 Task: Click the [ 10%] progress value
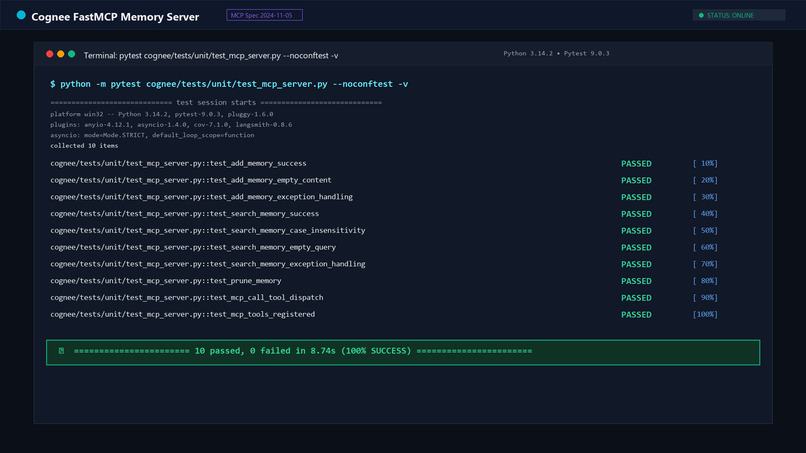tap(705, 164)
